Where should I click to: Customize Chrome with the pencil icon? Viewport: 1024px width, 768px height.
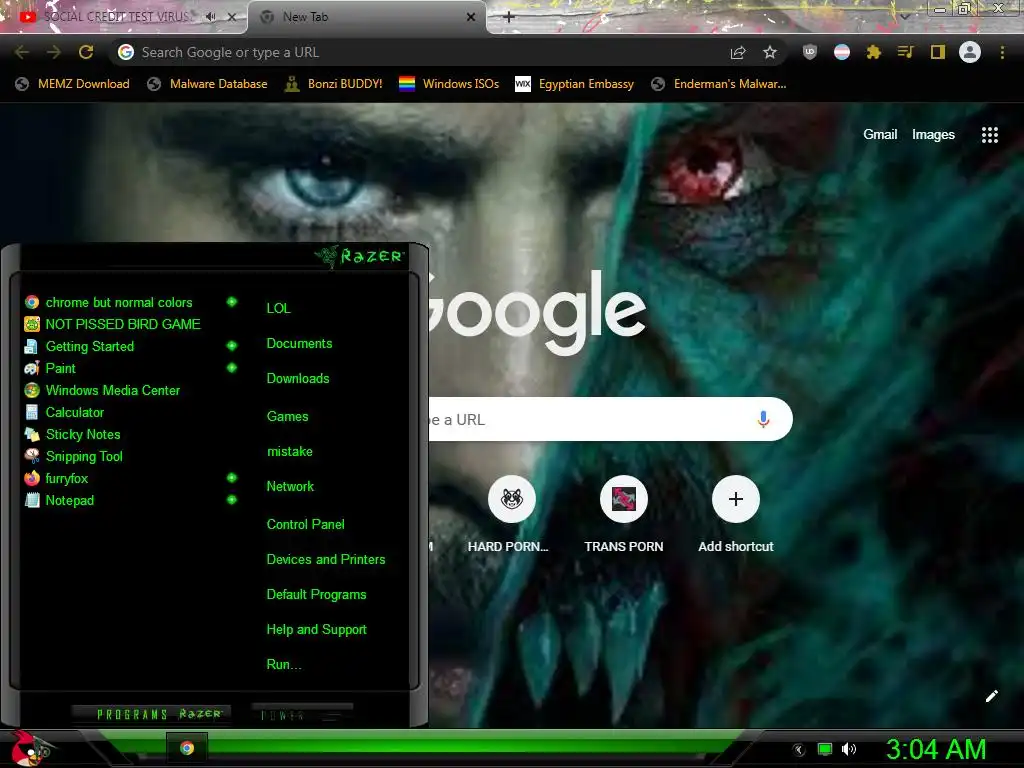point(991,696)
